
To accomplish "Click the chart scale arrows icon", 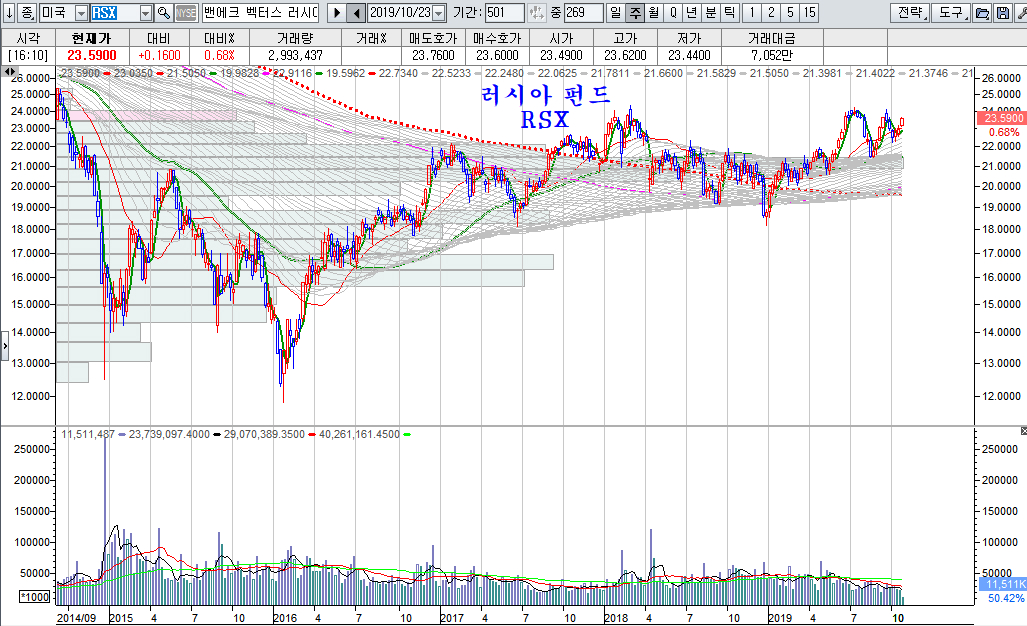I will pyautogui.click(x=536, y=12).
